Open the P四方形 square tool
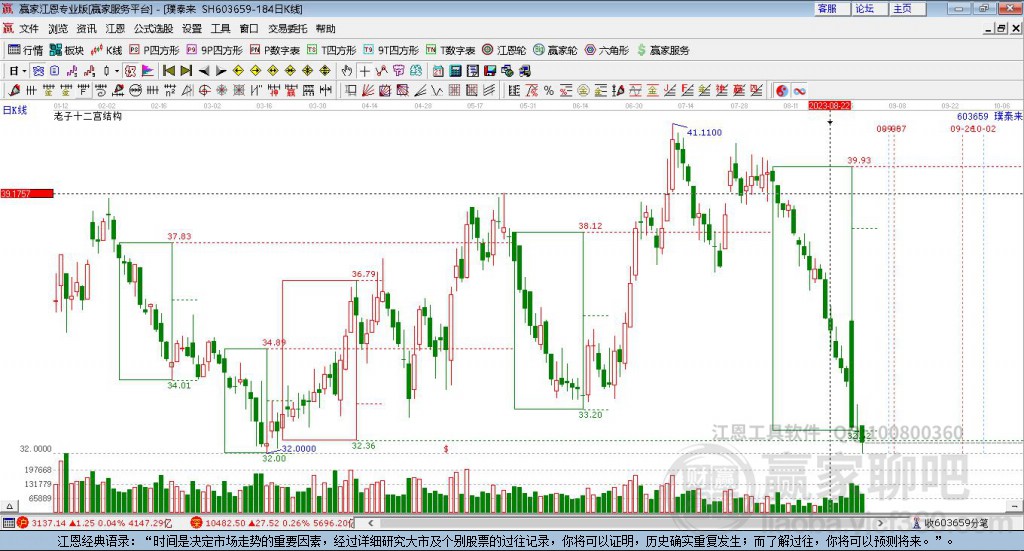This screenshot has width=1024, height=551. [154, 50]
